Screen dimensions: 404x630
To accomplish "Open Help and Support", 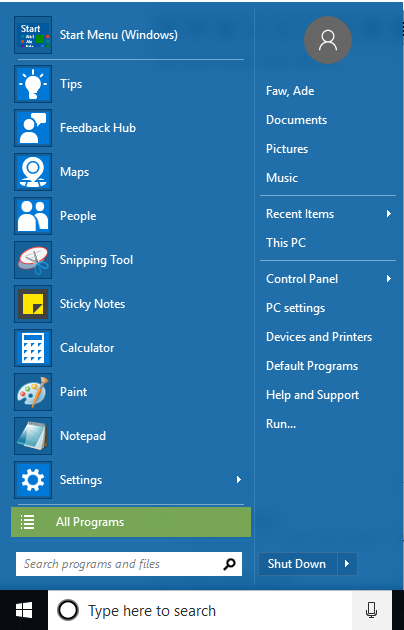I will (312, 395).
